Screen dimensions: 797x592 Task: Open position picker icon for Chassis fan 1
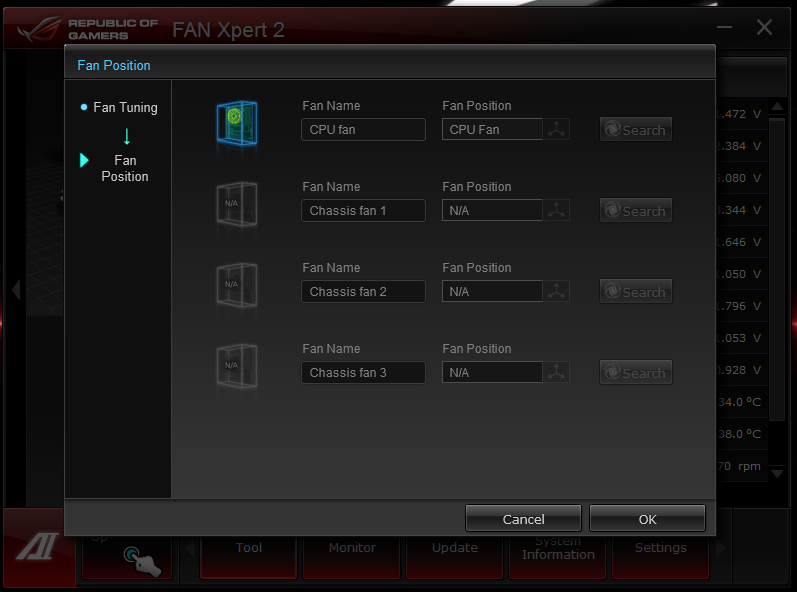click(556, 210)
